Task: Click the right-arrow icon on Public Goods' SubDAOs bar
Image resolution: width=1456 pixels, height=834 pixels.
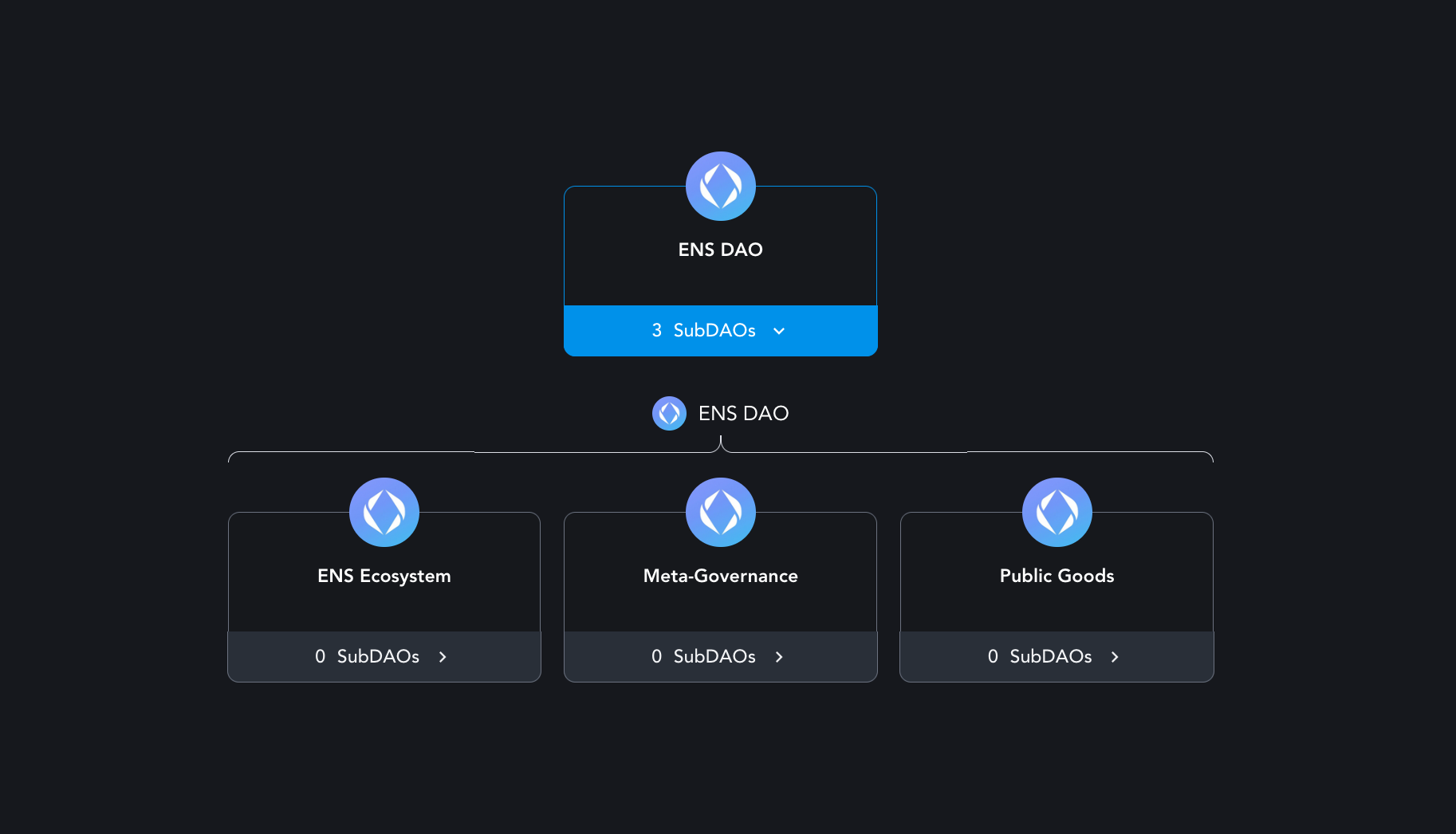Action: point(1116,656)
